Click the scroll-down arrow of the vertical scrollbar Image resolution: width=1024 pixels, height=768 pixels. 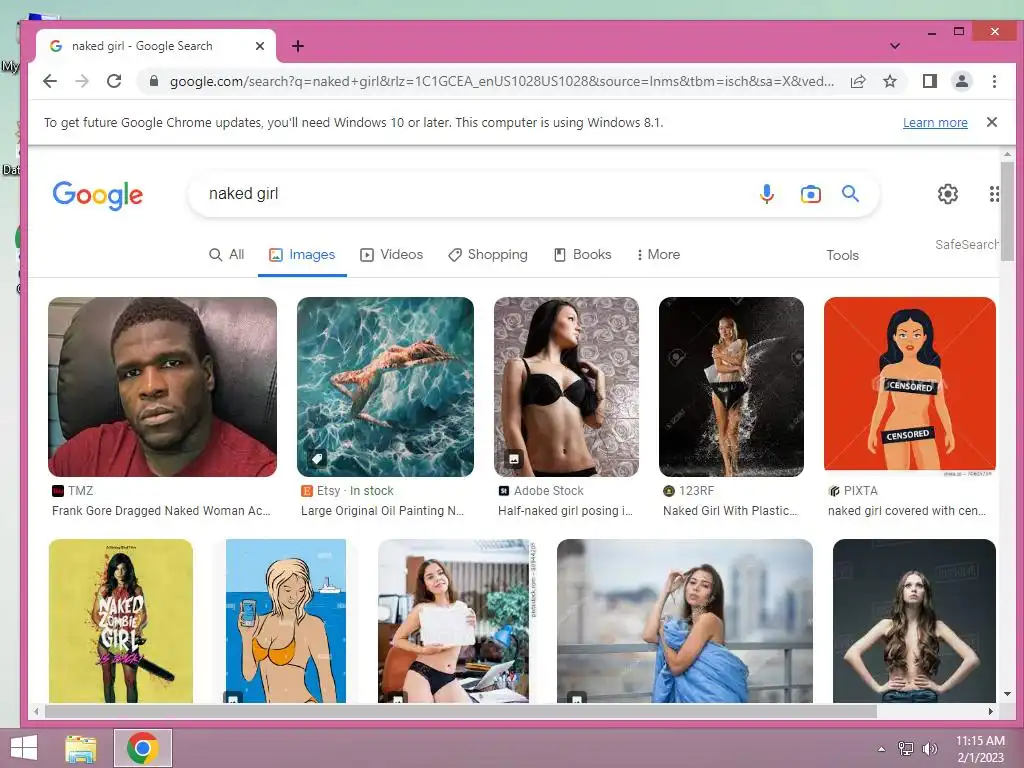[x=1007, y=694]
